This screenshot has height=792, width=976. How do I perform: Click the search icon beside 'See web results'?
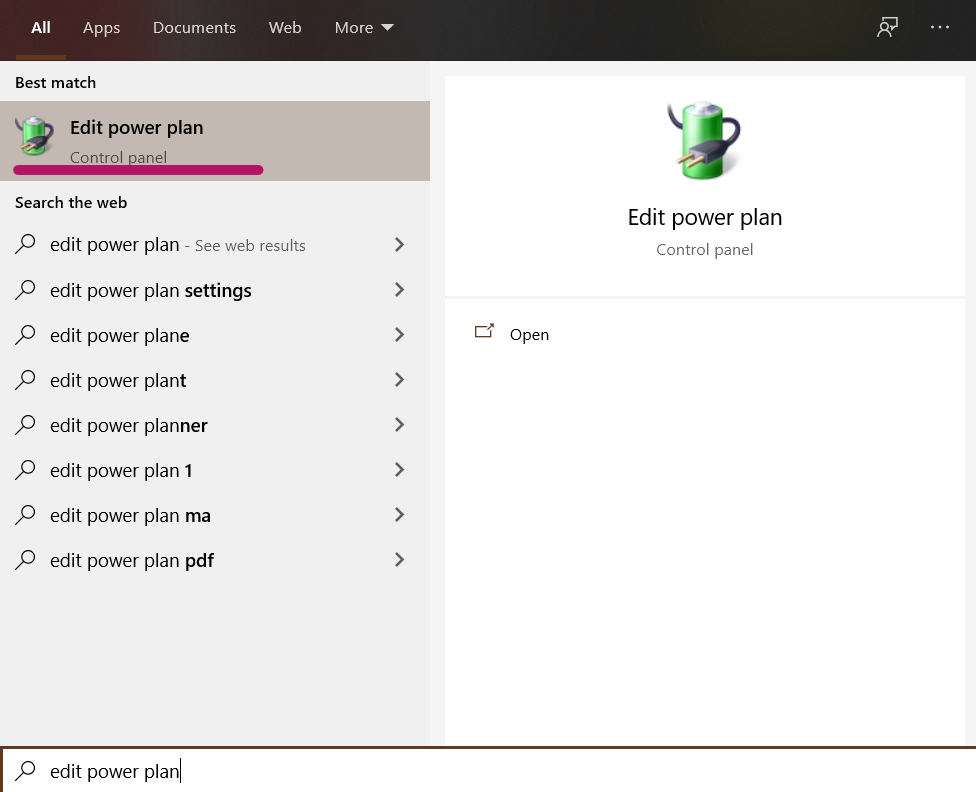click(26, 245)
